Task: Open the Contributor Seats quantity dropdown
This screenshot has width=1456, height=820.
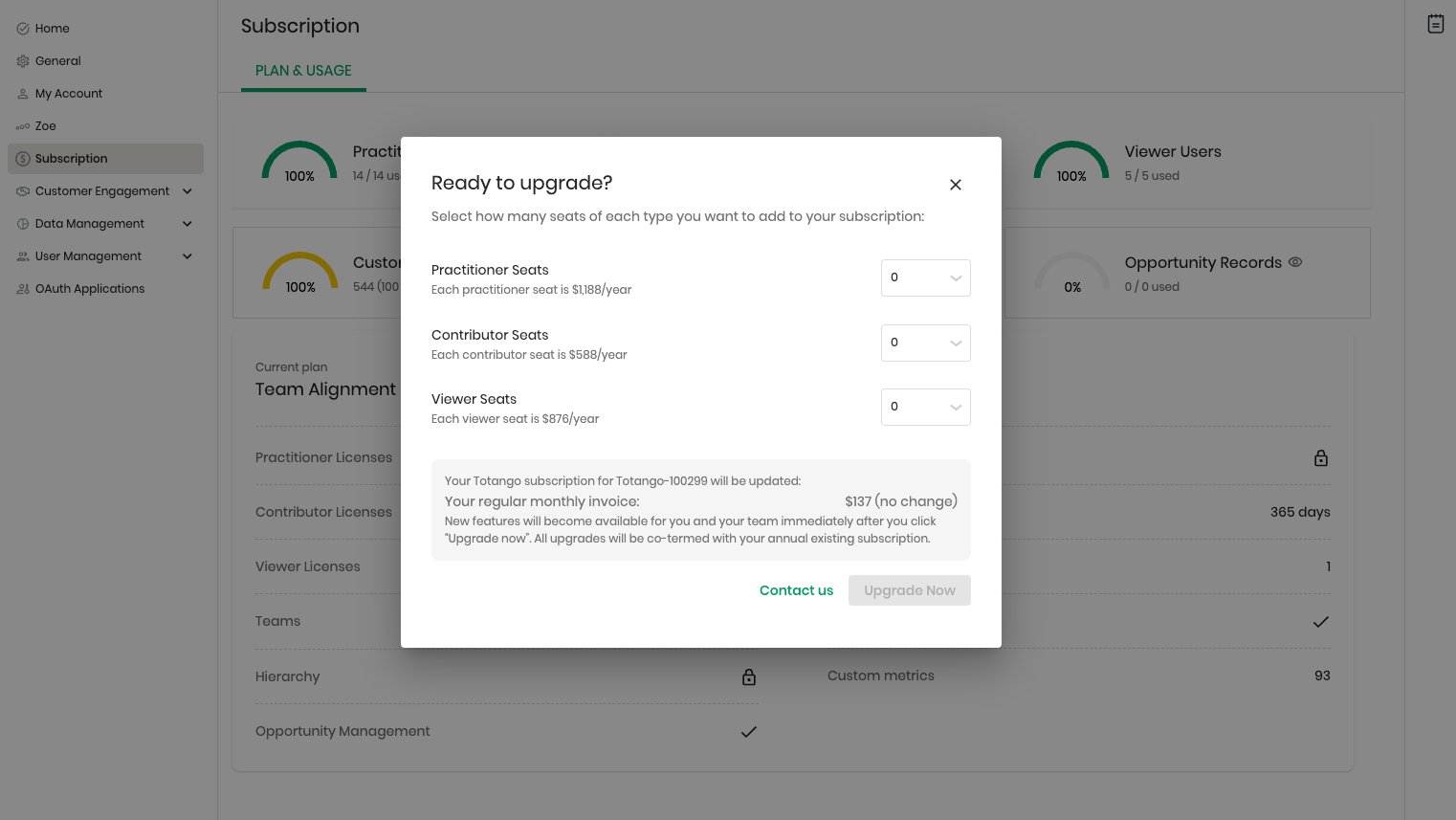Action: pos(925,343)
